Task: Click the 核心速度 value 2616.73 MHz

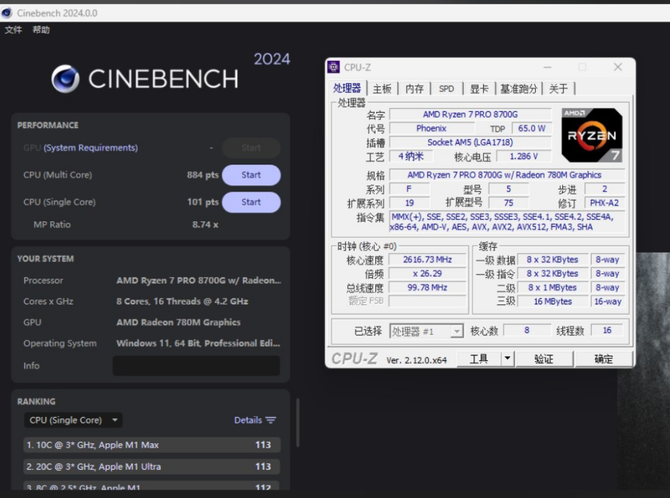Action: click(x=427, y=260)
